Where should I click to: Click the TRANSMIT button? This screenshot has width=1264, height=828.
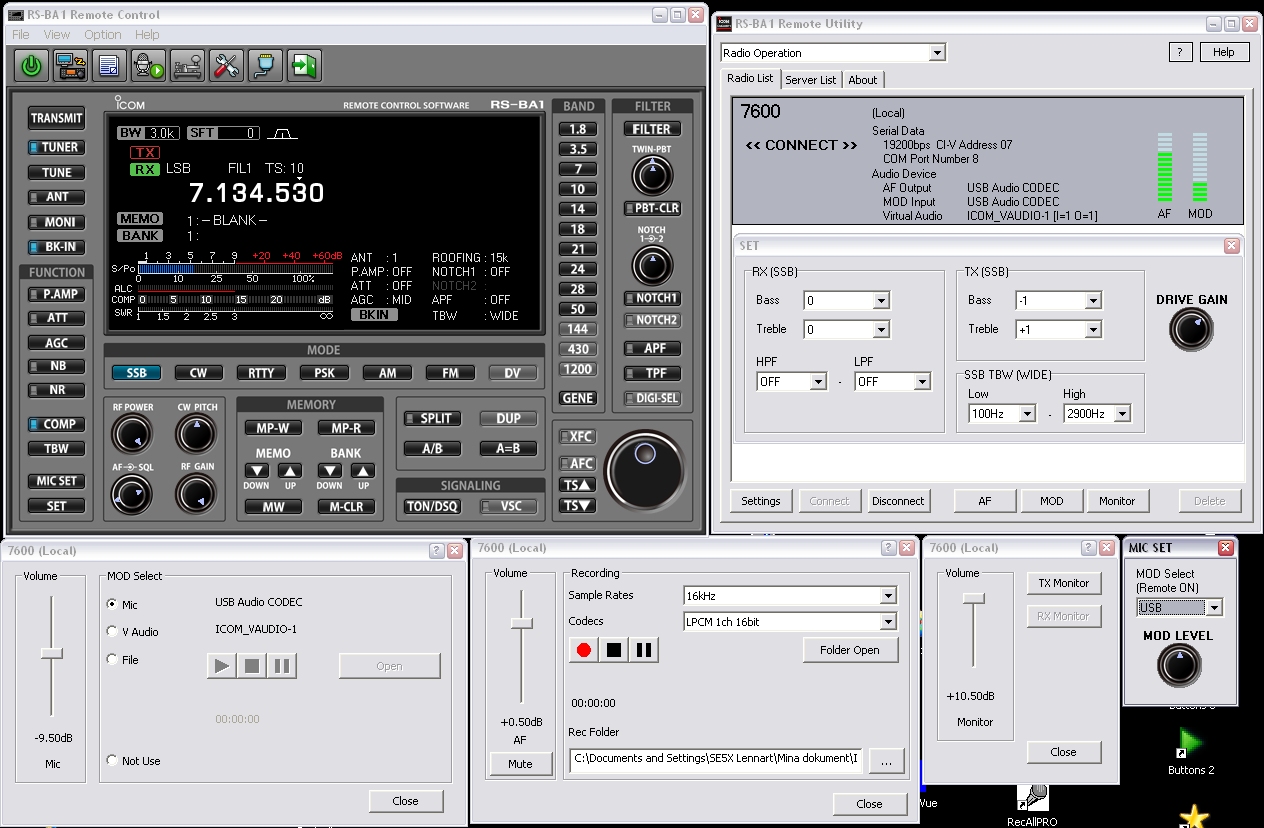[56, 118]
